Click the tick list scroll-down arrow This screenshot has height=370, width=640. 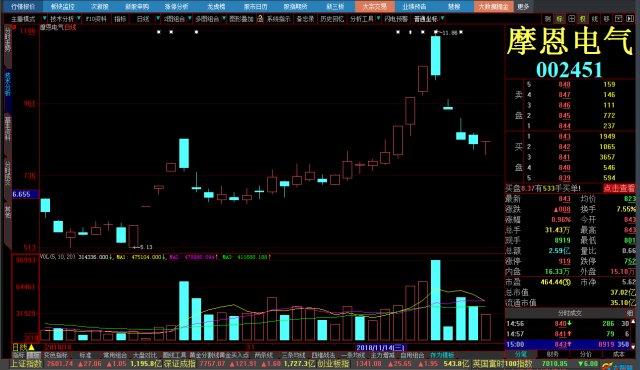point(633,346)
